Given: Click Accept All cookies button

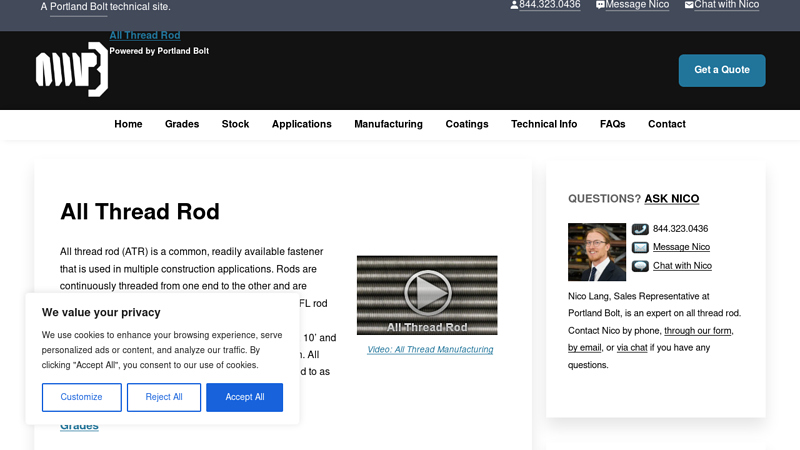Looking at the screenshot, I should [x=244, y=397].
